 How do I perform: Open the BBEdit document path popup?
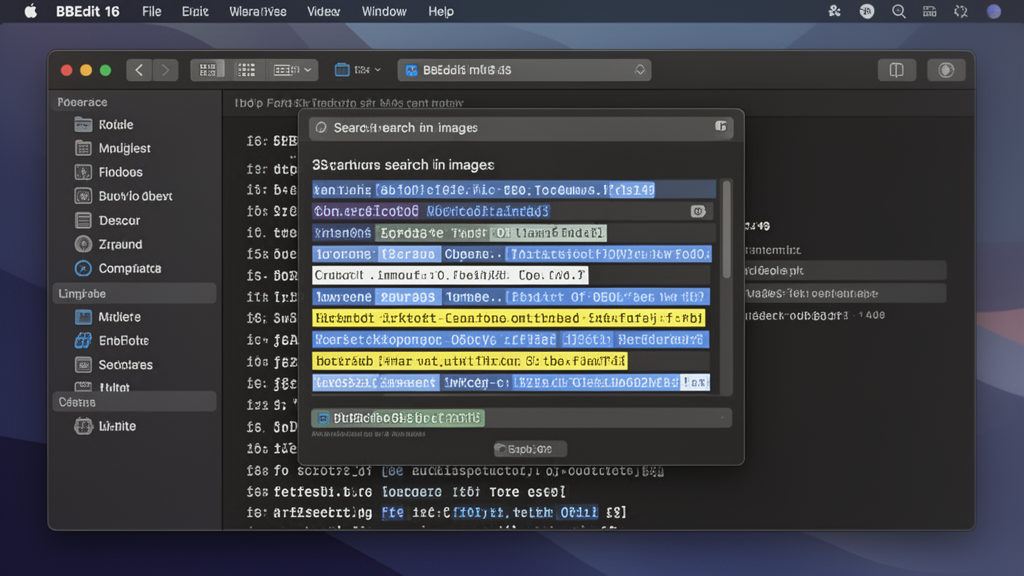pos(524,70)
